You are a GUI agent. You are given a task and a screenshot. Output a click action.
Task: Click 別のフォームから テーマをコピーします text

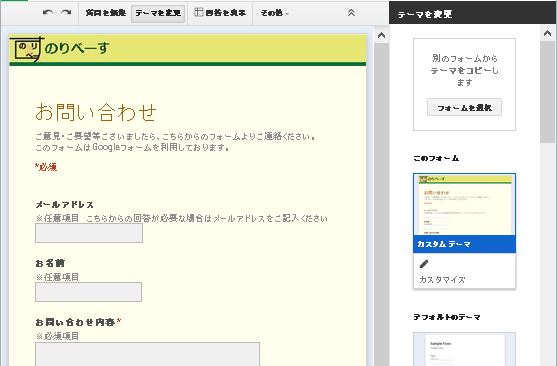tap(464, 70)
